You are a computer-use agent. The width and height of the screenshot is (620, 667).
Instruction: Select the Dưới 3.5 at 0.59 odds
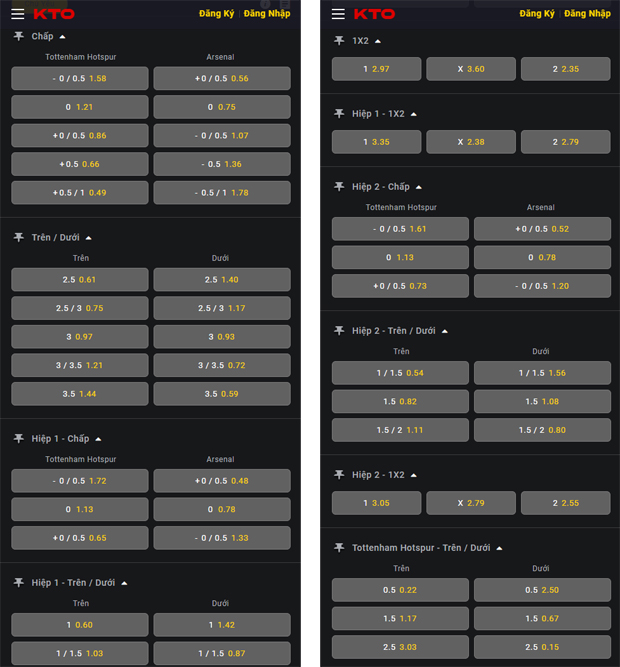[x=222, y=394]
